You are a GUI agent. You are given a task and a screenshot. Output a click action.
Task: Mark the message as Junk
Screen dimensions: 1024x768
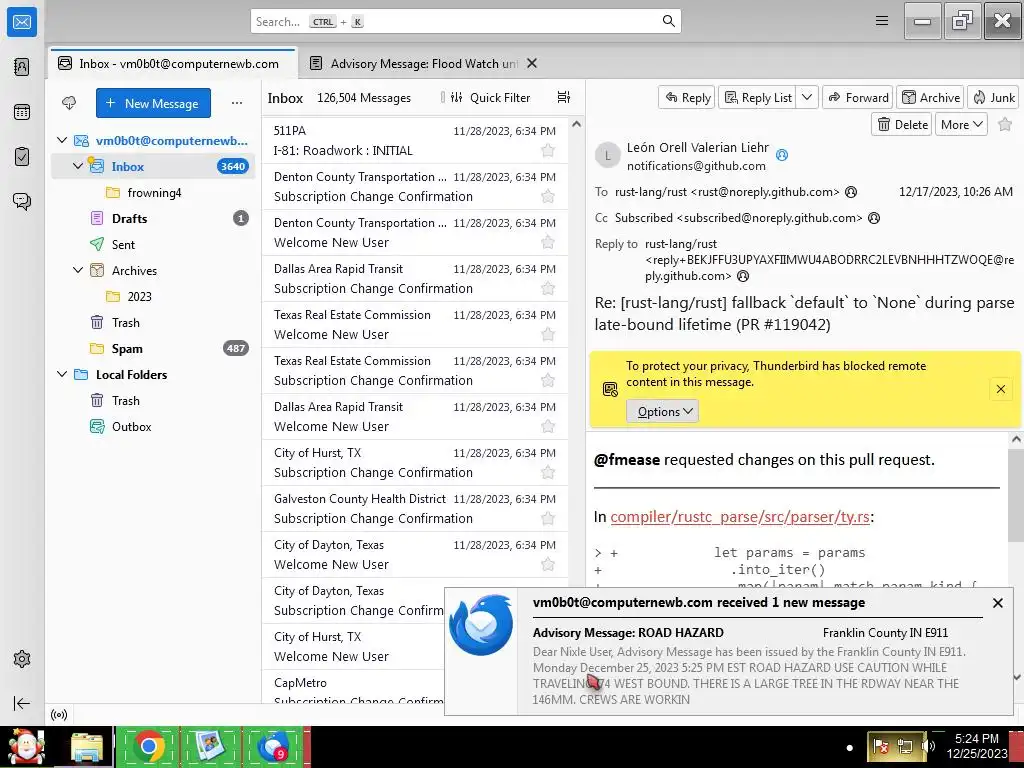click(x=993, y=97)
